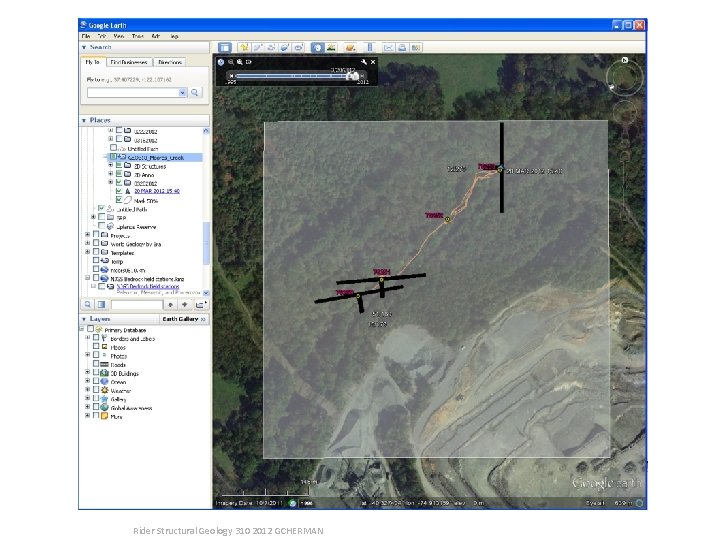Click zoom out icon in time slider panel
720x540 pixels.
pyautogui.click(x=231, y=62)
